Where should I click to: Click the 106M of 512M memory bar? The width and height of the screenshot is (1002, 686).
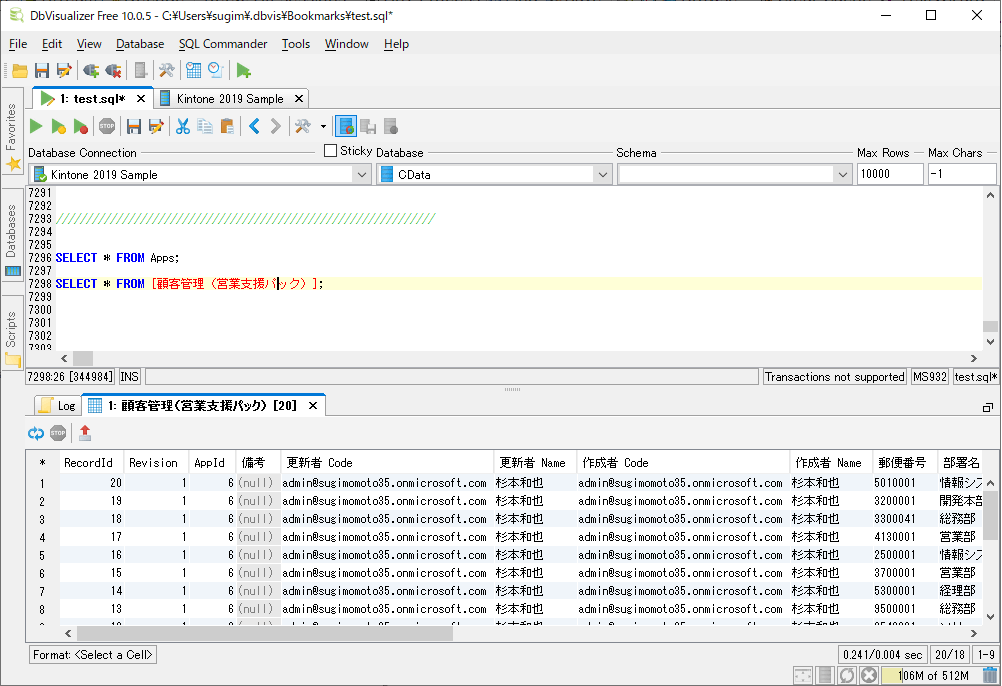click(x=932, y=675)
